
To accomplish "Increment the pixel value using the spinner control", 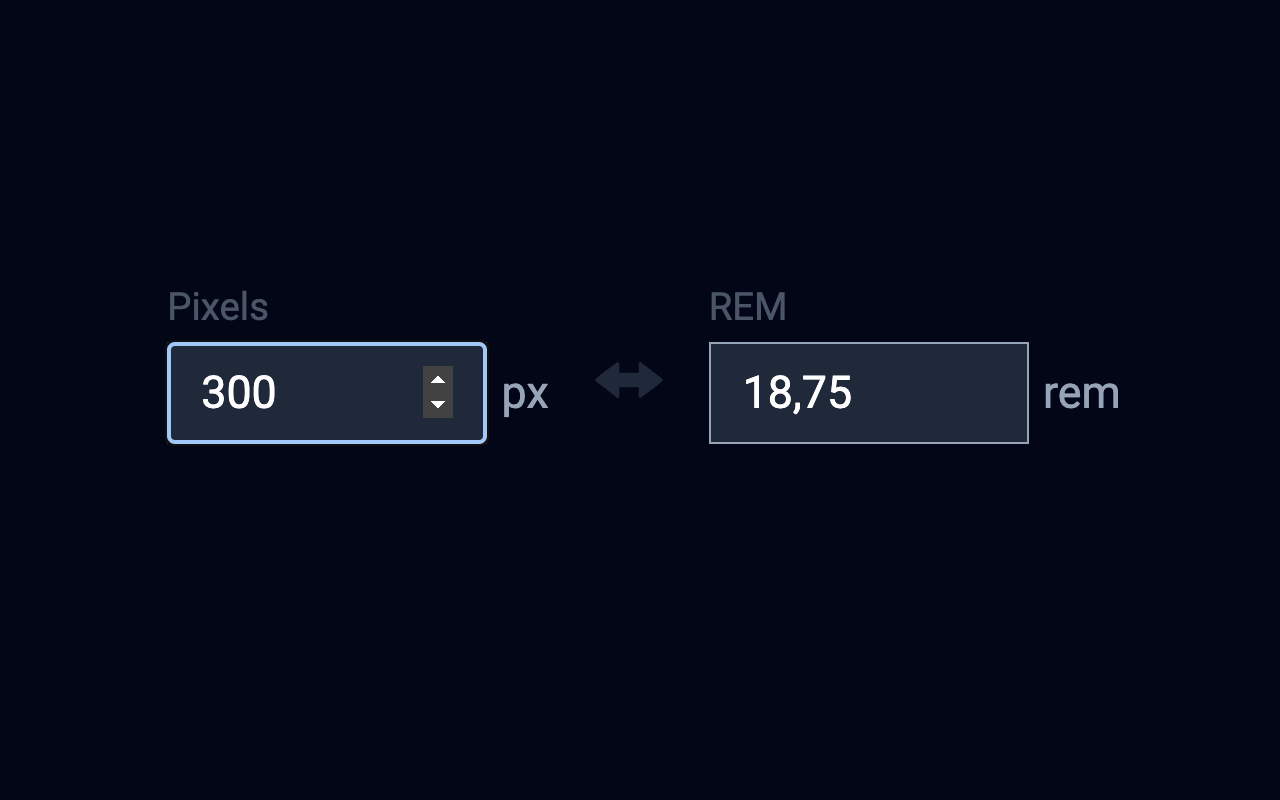I will point(437,381).
